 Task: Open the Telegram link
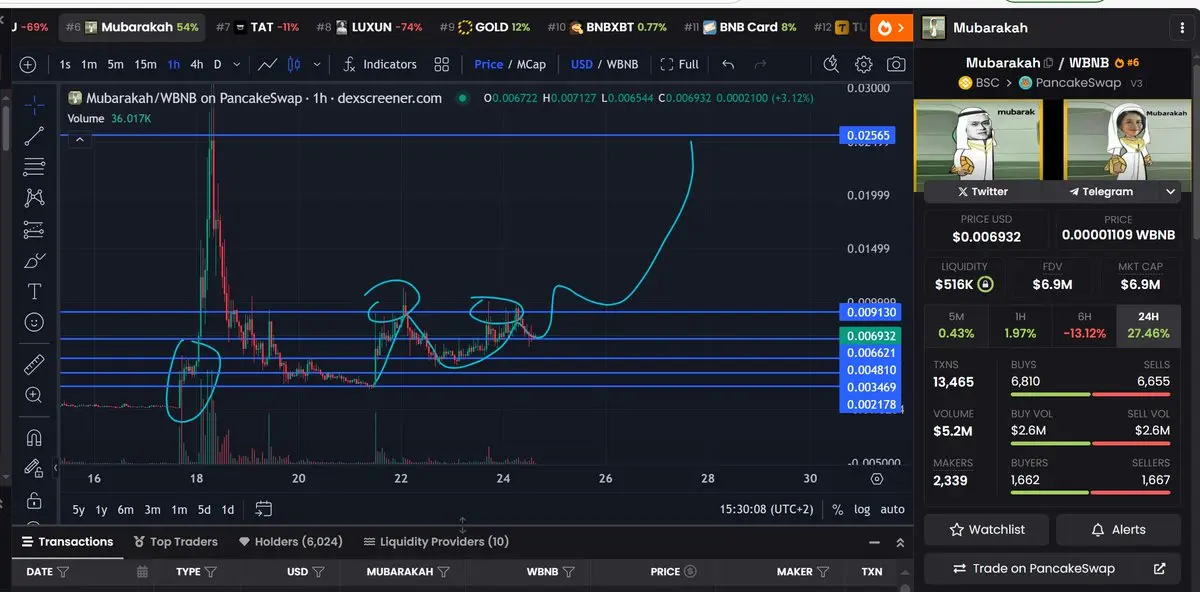click(x=1100, y=191)
